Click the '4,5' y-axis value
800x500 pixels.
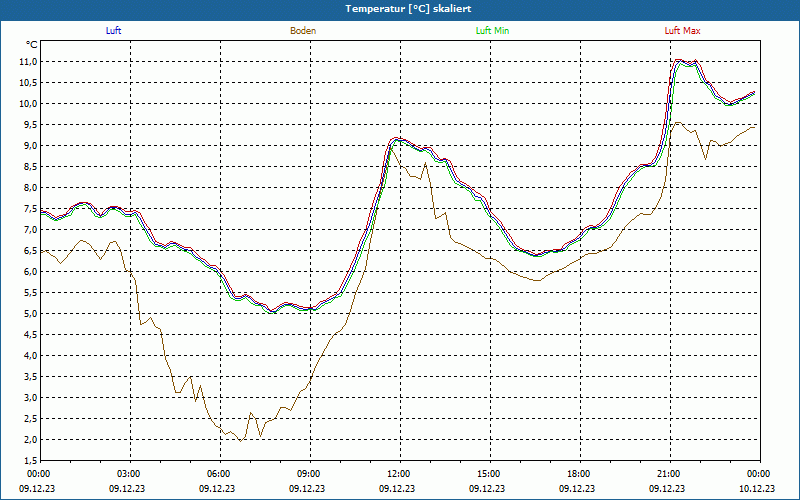click(30, 335)
